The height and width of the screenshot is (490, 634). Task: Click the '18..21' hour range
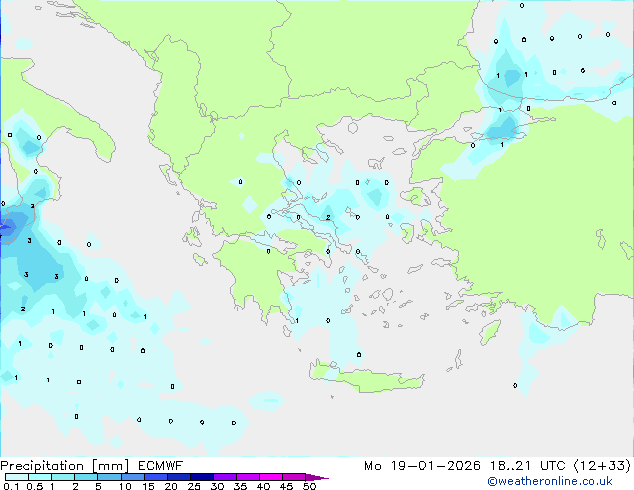point(510,466)
